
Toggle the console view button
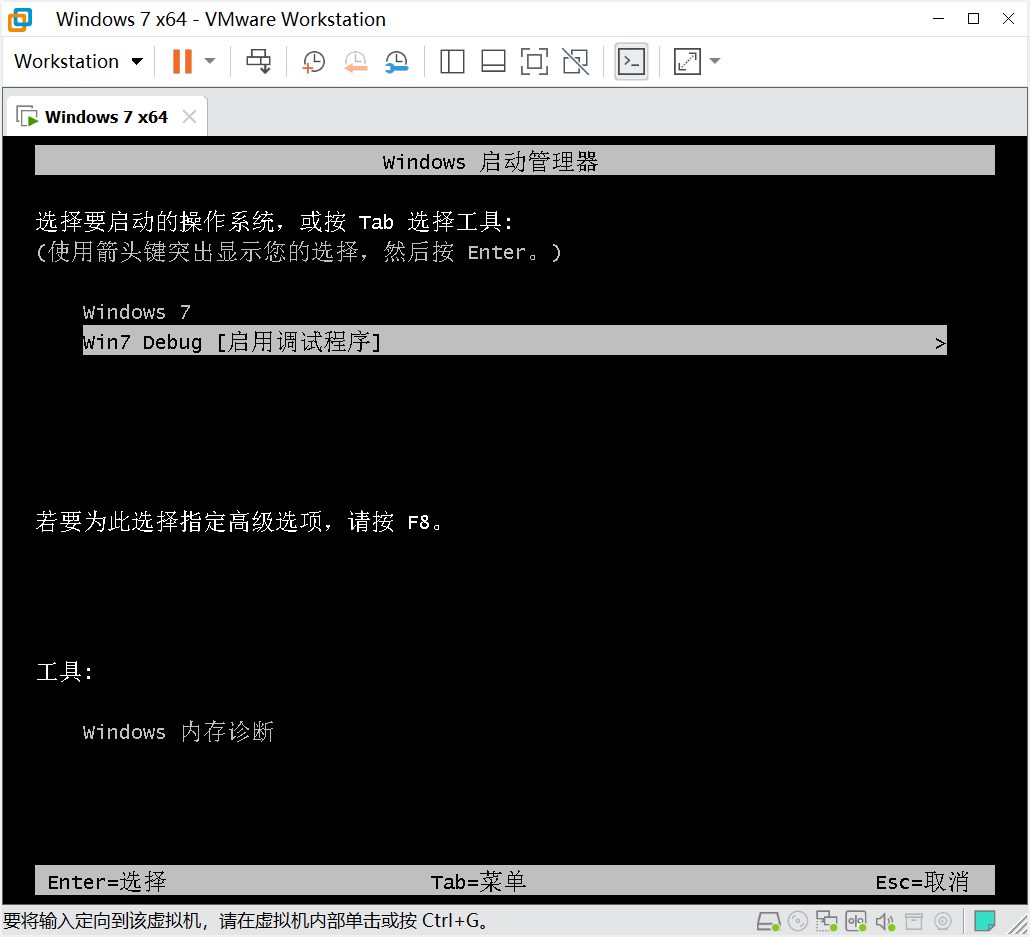[631, 61]
